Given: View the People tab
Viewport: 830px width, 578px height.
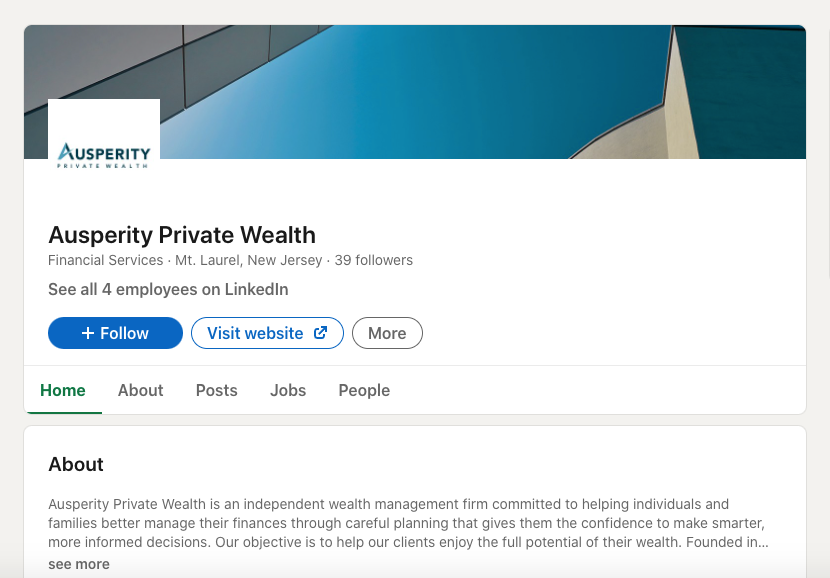Looking at the screenshot, I should [364, 390].
